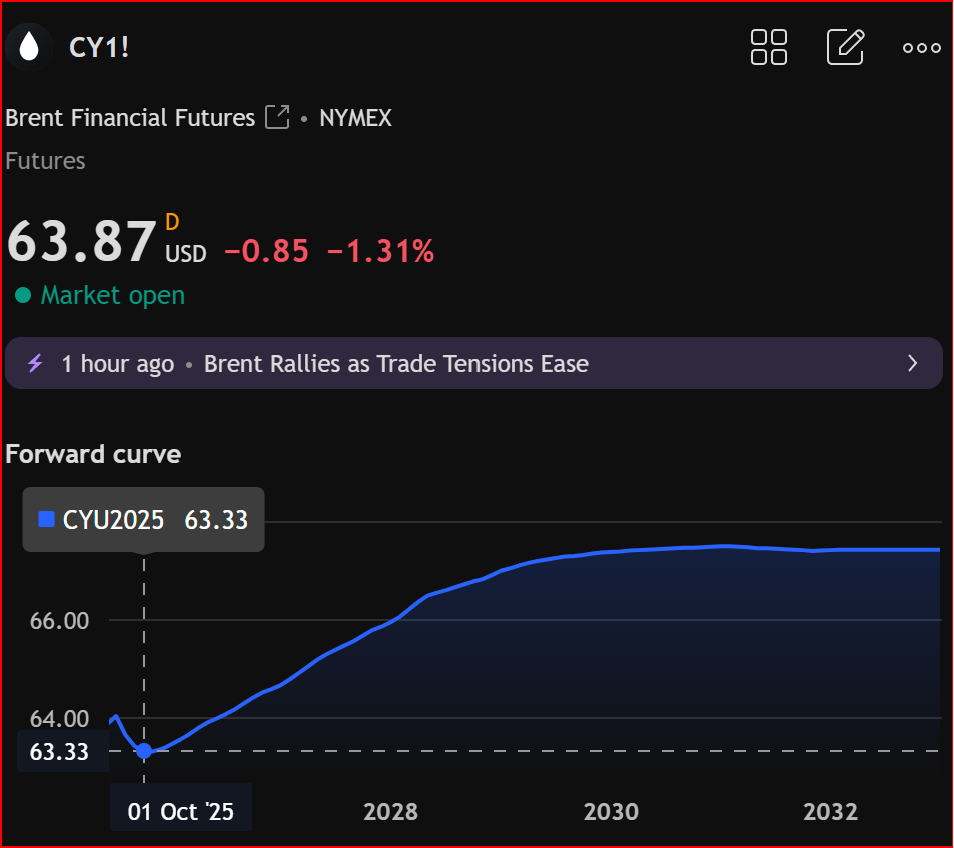Click the 66.00 price axis label
This screenshot has height=848, width=954.
point(60,621)
